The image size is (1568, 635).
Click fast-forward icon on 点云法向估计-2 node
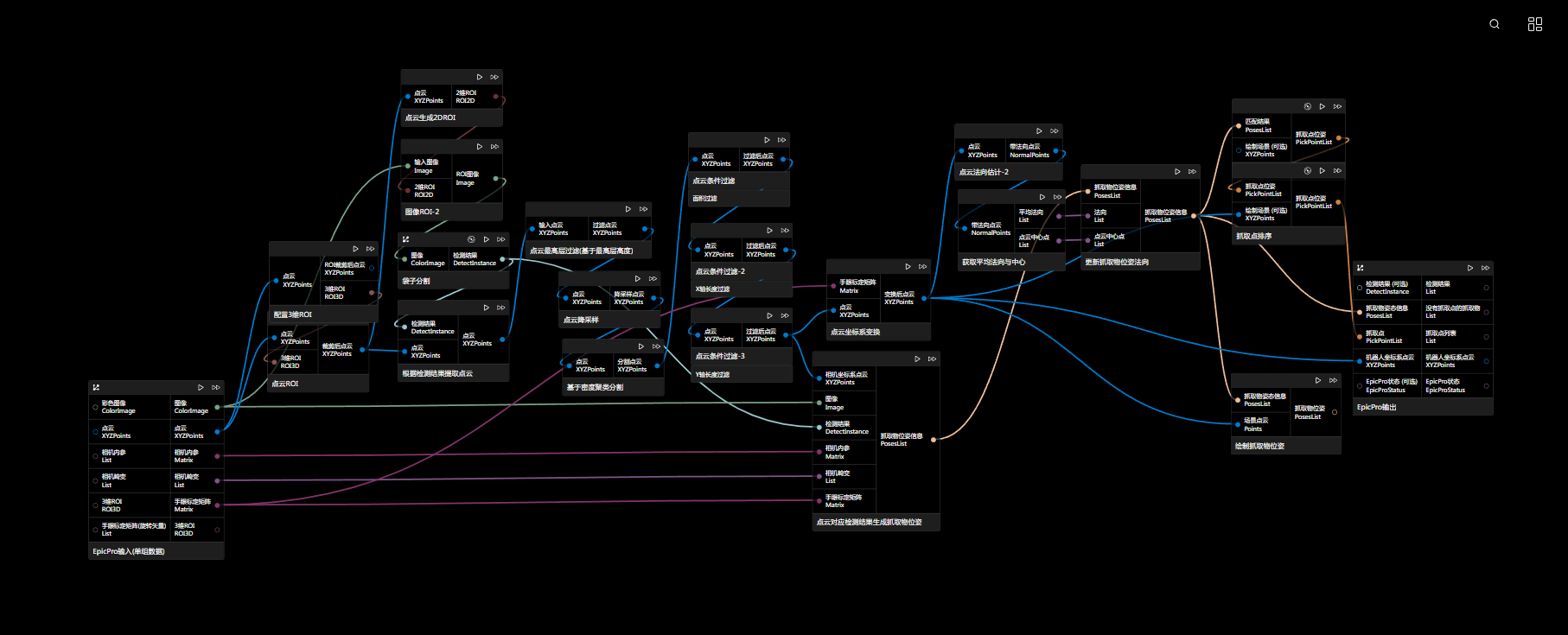coord(1055,131)
